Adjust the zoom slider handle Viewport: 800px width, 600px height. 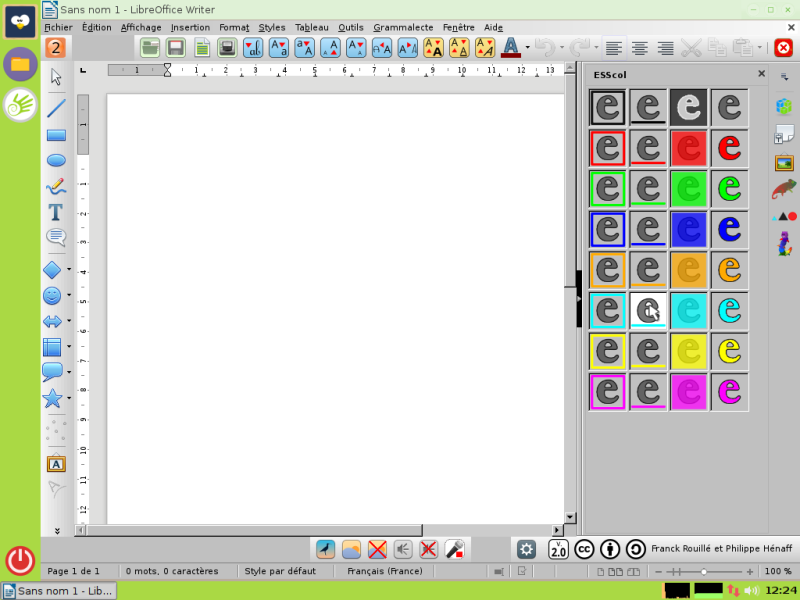tap(704, 571)
